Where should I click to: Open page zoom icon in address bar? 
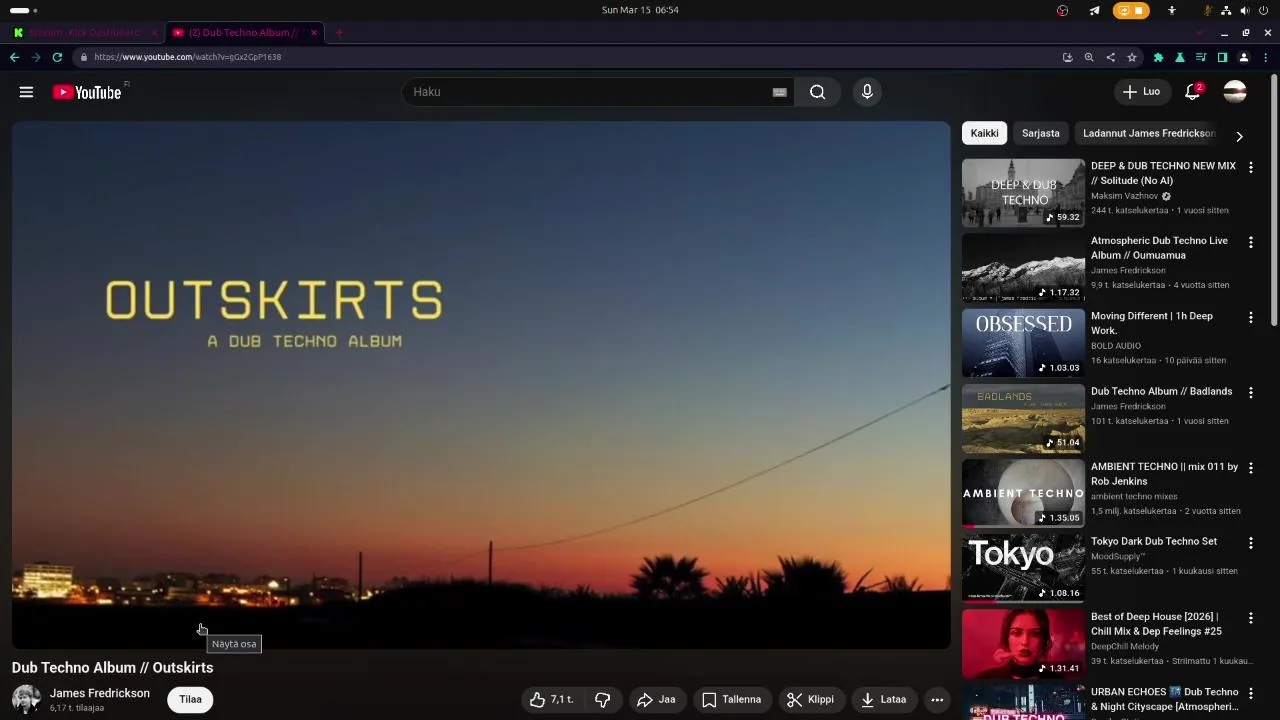1089,57
